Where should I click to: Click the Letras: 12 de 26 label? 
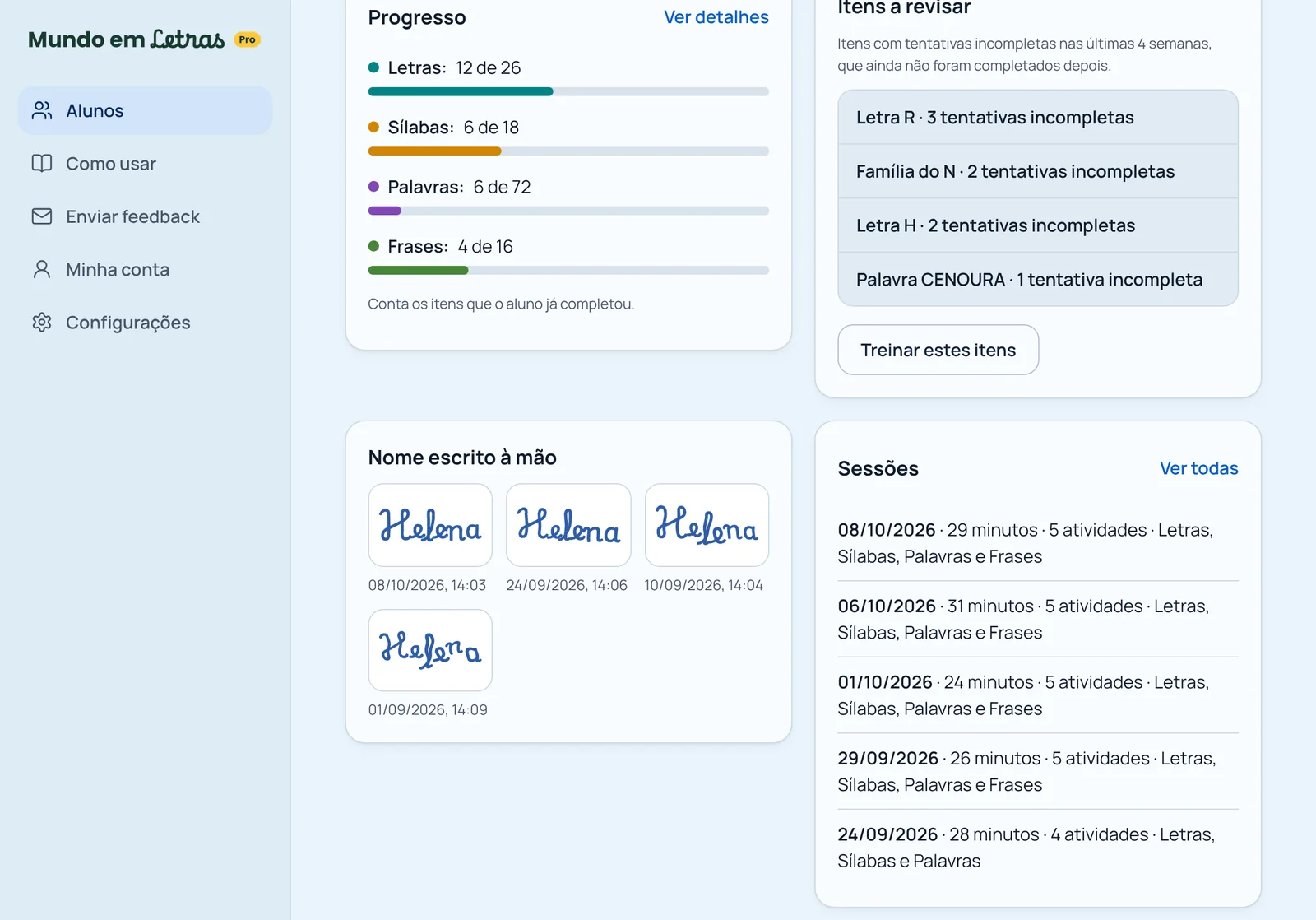click(x=454, y=67)
